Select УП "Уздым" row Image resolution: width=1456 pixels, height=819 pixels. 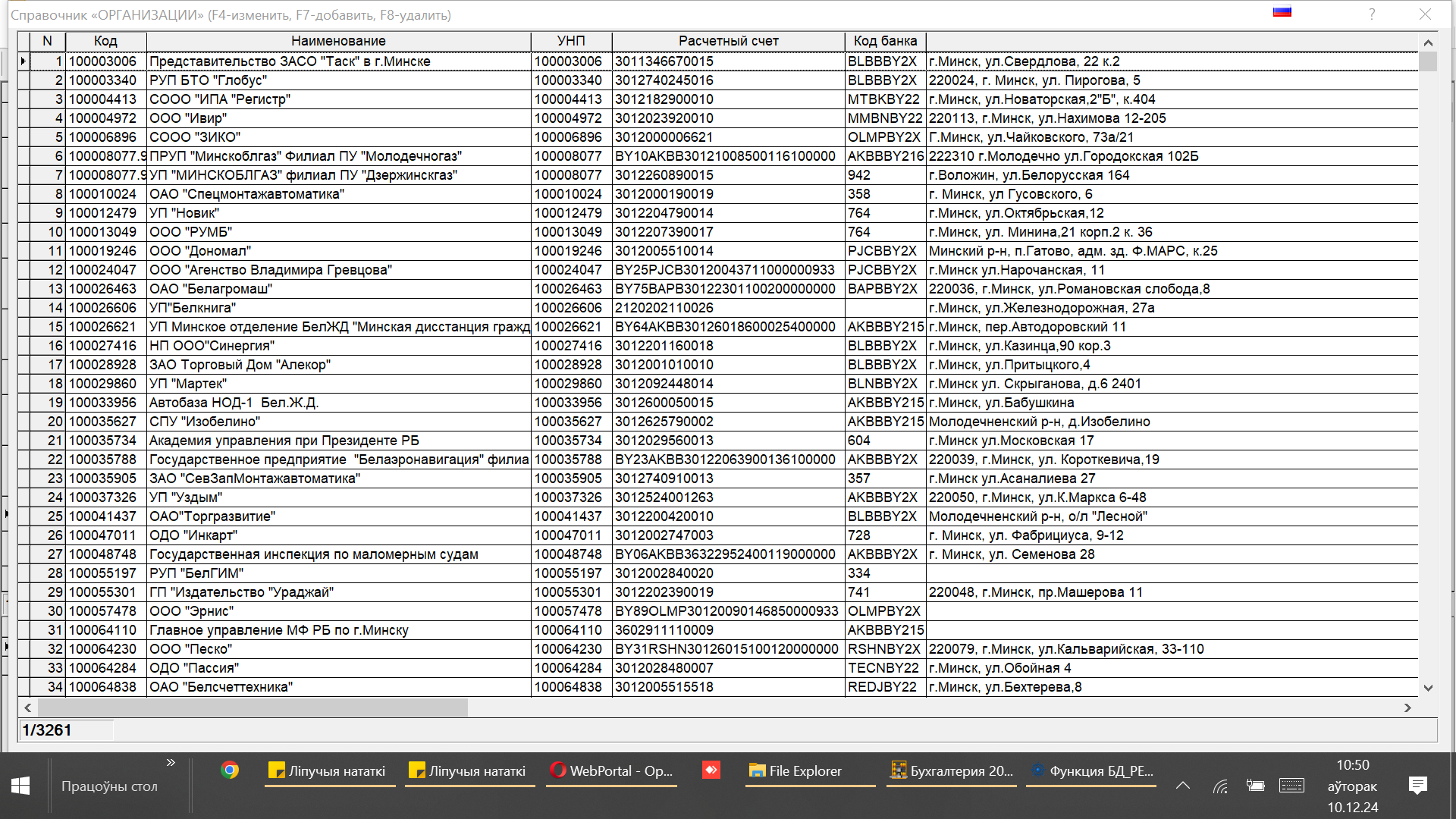(717, 497)
